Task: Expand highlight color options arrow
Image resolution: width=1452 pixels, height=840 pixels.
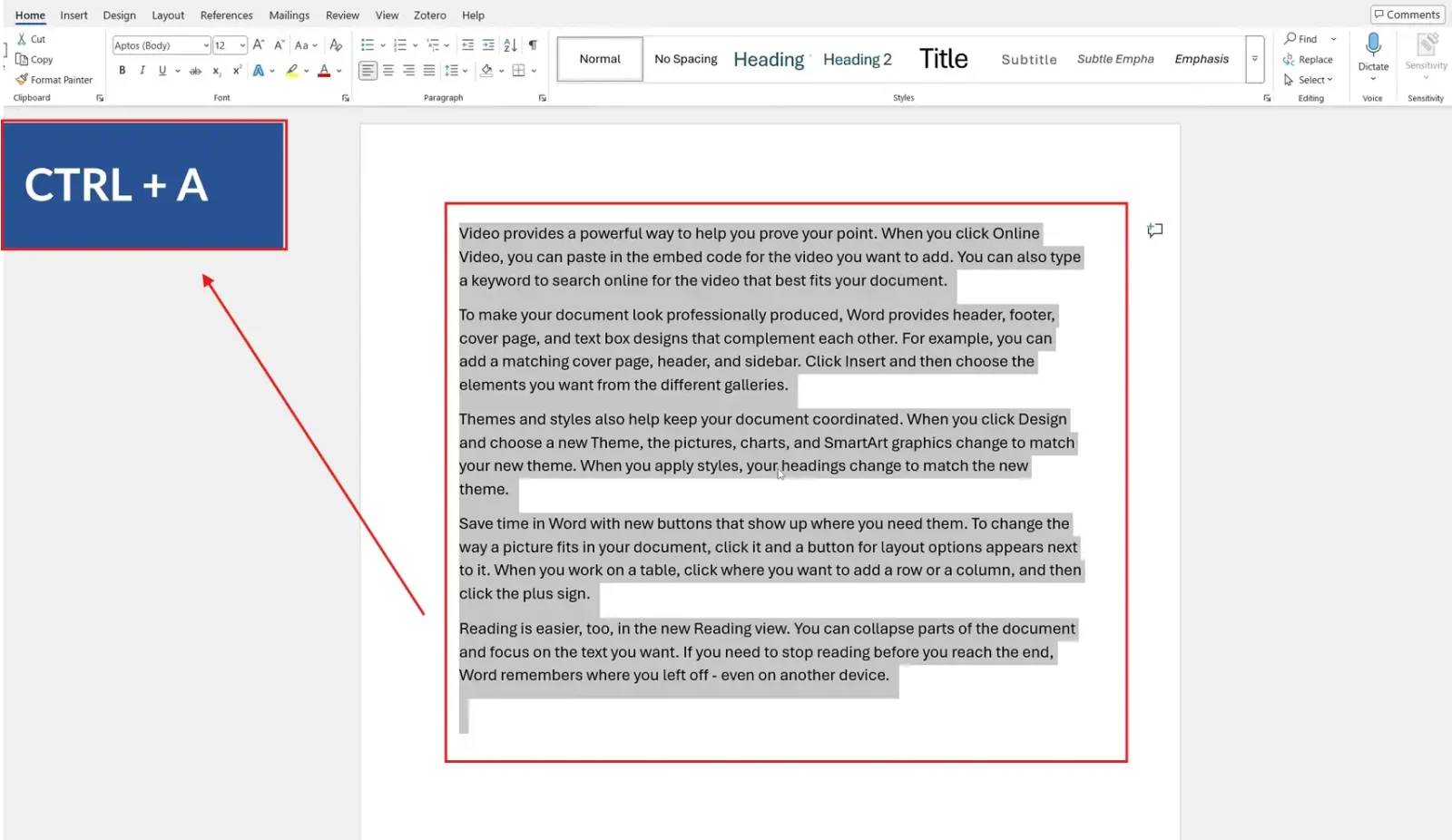Action: coord(307,70)
